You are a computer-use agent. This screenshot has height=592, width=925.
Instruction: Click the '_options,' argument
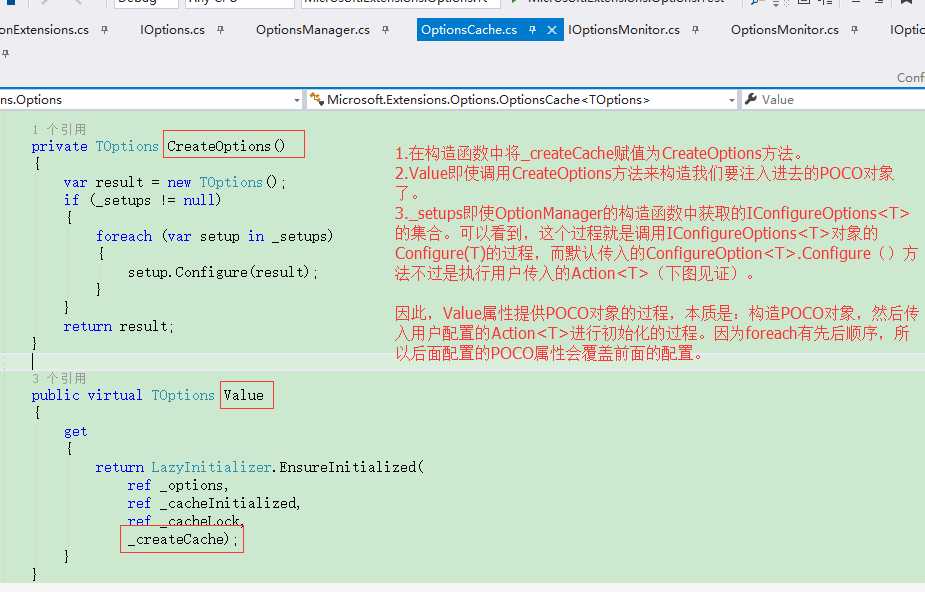(194, 485)
